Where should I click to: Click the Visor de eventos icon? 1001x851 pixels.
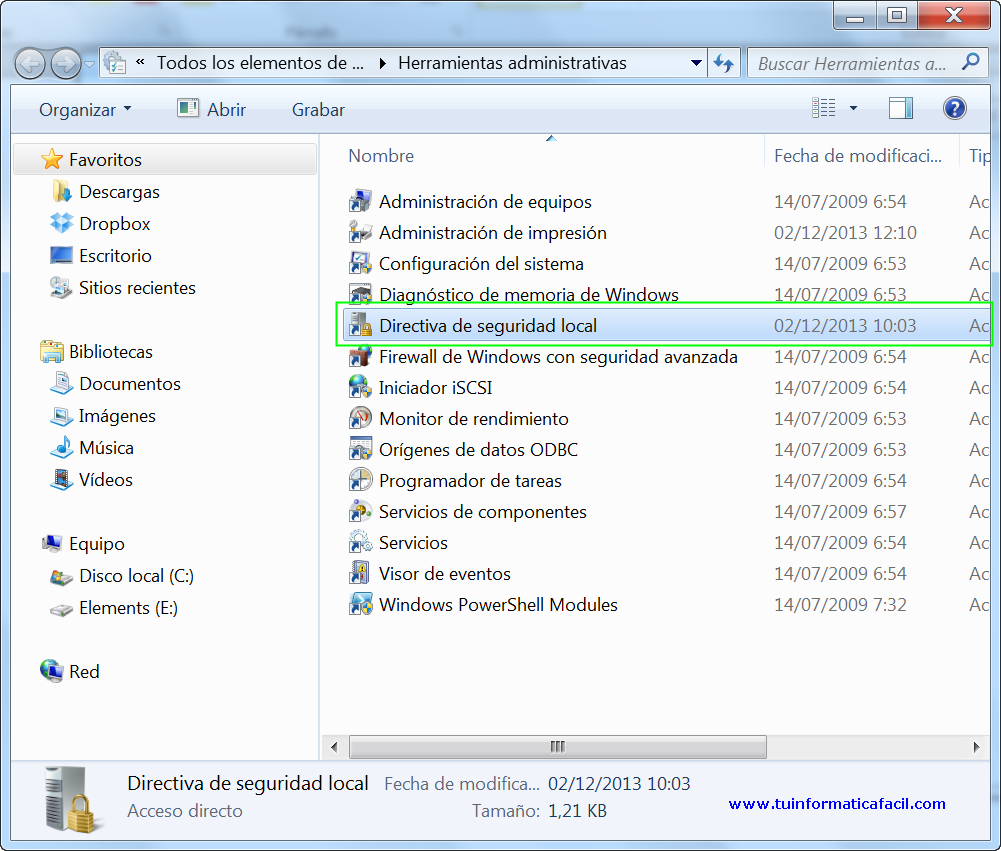point(360,573)
